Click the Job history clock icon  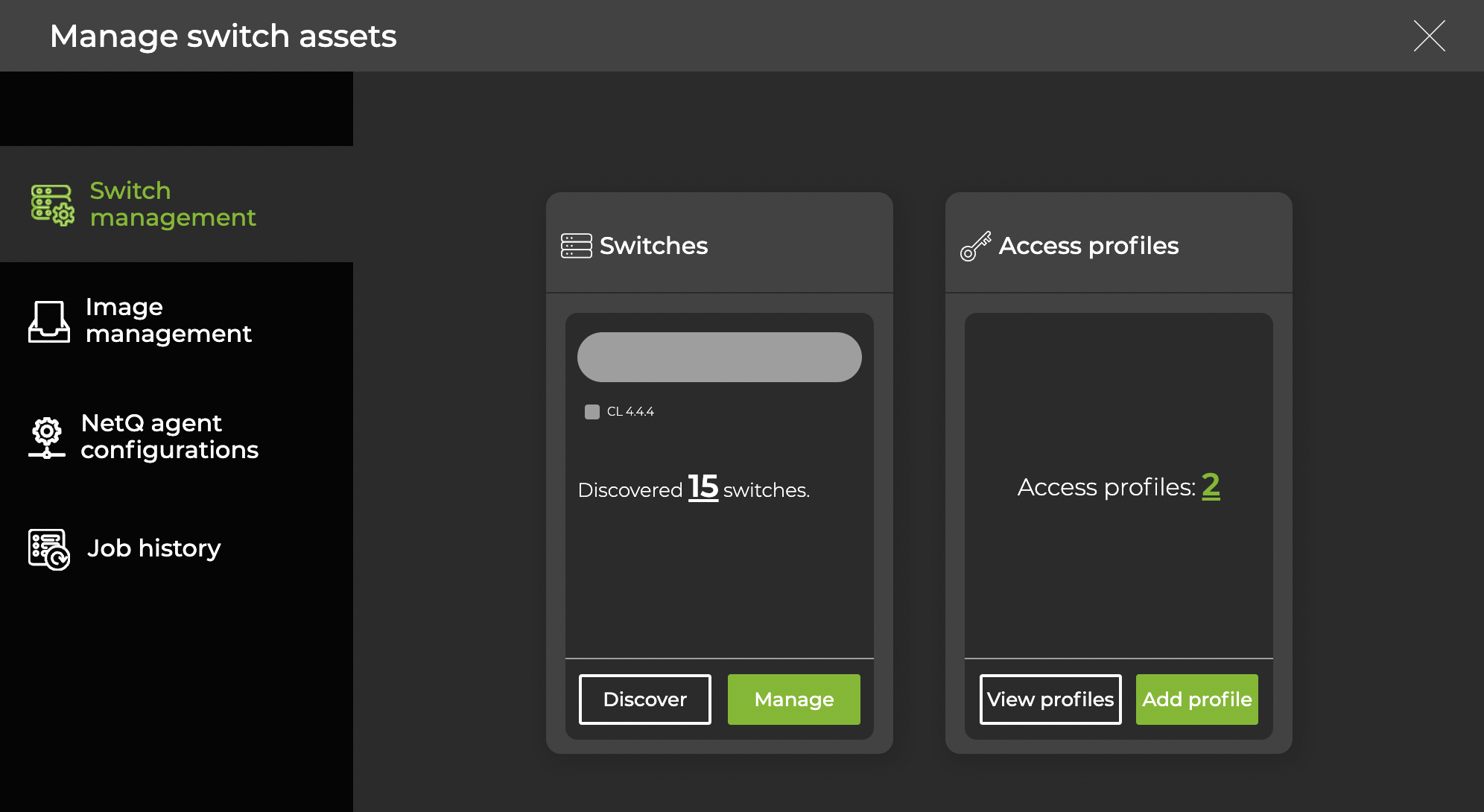point(47,548)
